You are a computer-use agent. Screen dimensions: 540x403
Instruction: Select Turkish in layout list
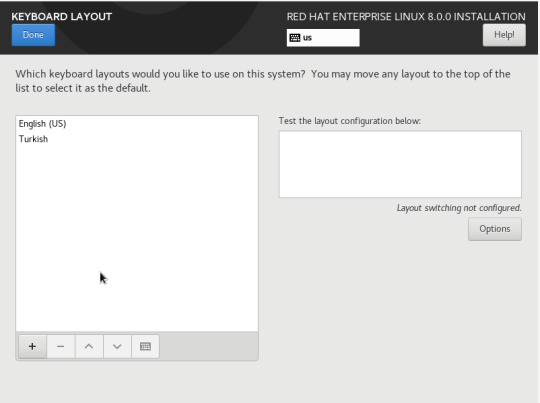point(137,139)
